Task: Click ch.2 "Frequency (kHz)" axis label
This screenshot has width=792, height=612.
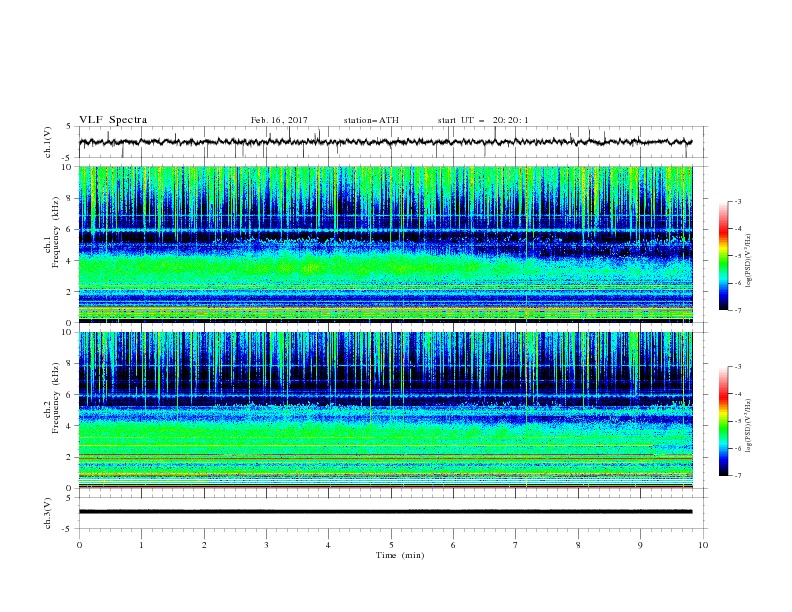Action: [56, 398]
